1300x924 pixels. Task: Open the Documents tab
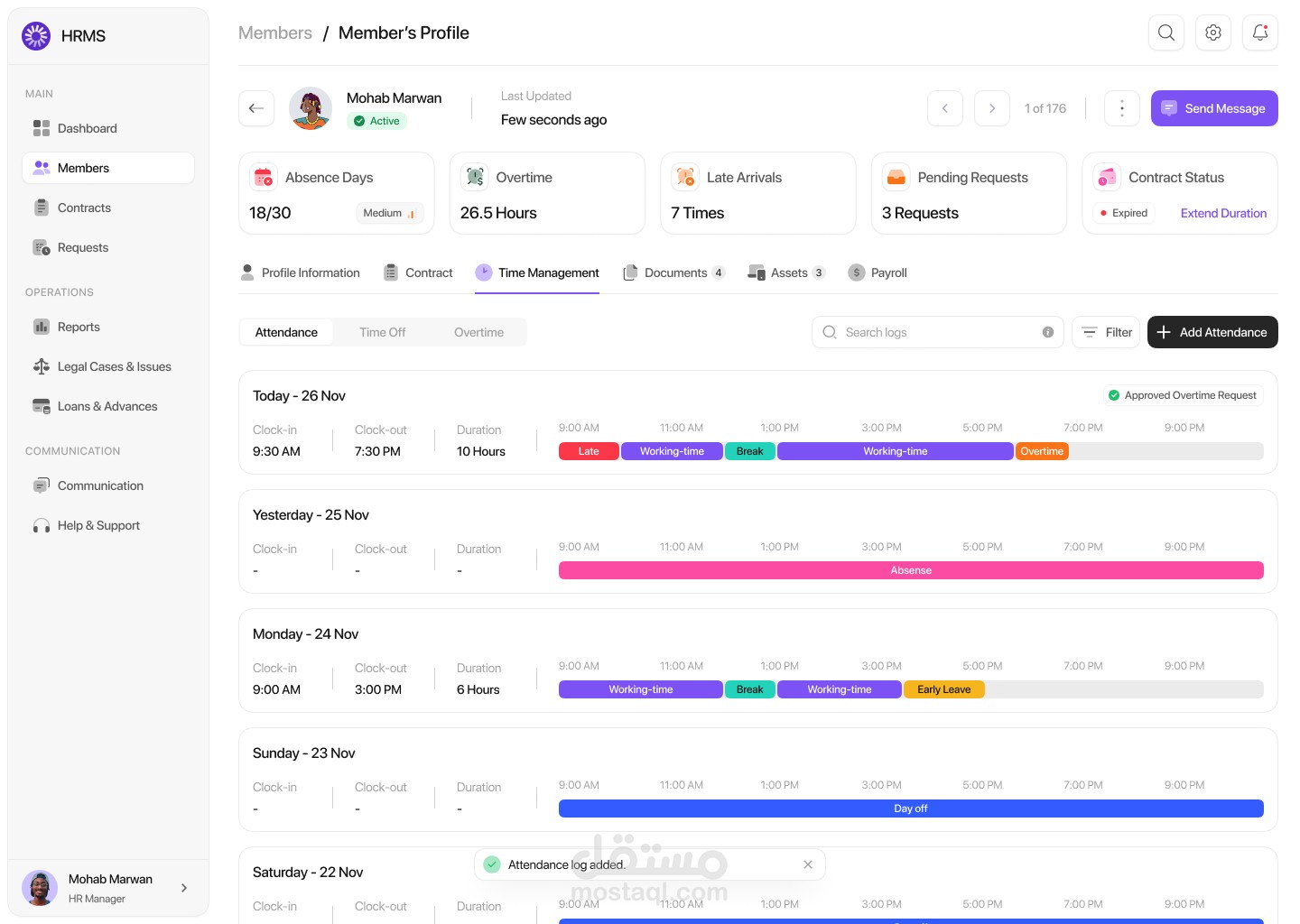coord(674,273)
